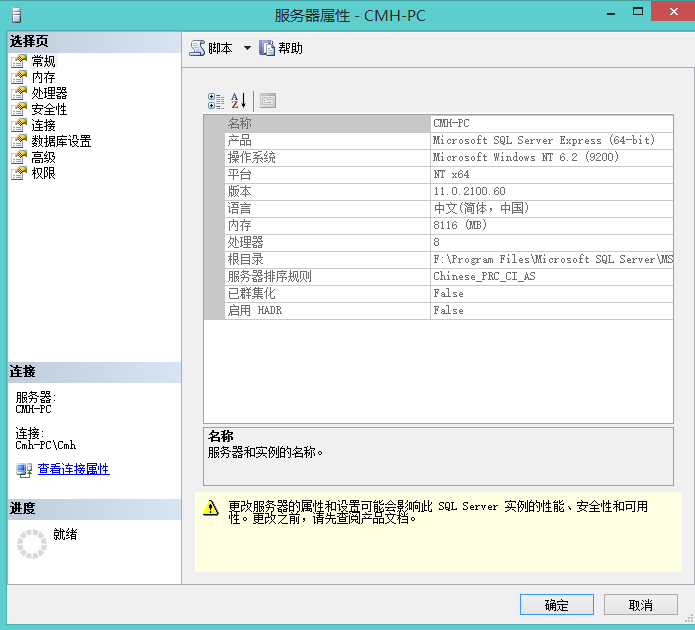Select the 常规 (General) page

coord(43,61)
